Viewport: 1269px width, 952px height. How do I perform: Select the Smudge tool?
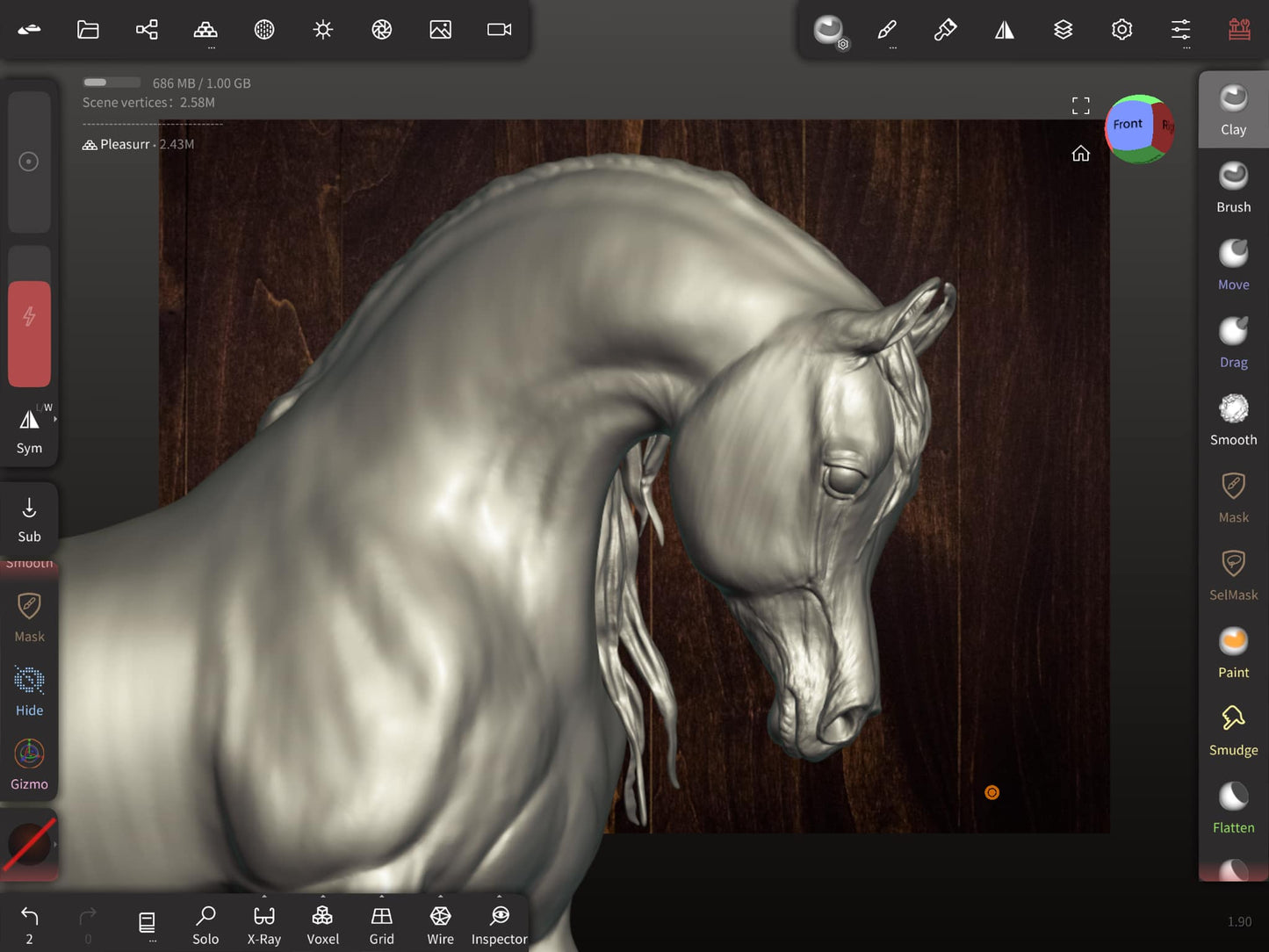coord(1234,730)
